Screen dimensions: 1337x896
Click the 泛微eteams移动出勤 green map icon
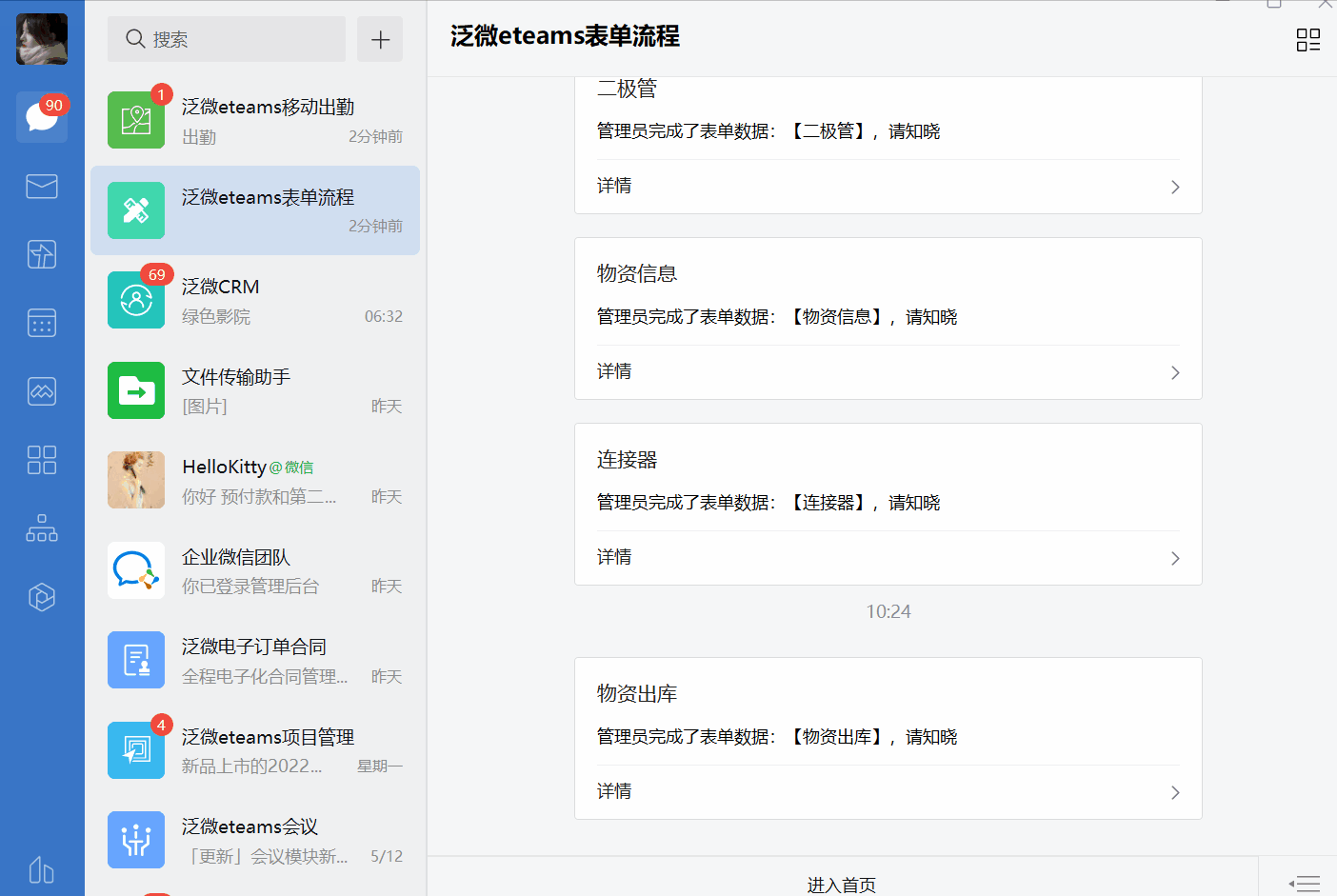coord(136,120)
